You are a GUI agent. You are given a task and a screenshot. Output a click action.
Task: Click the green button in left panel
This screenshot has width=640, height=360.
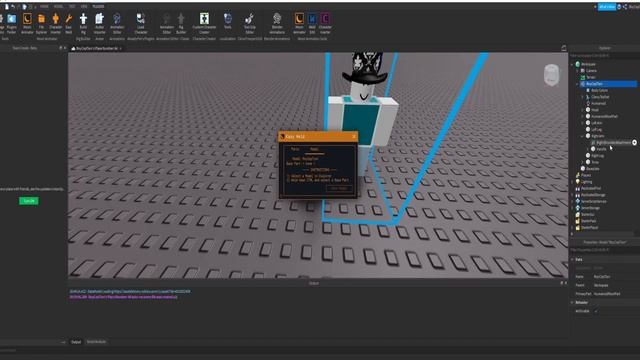coord(29,201)
